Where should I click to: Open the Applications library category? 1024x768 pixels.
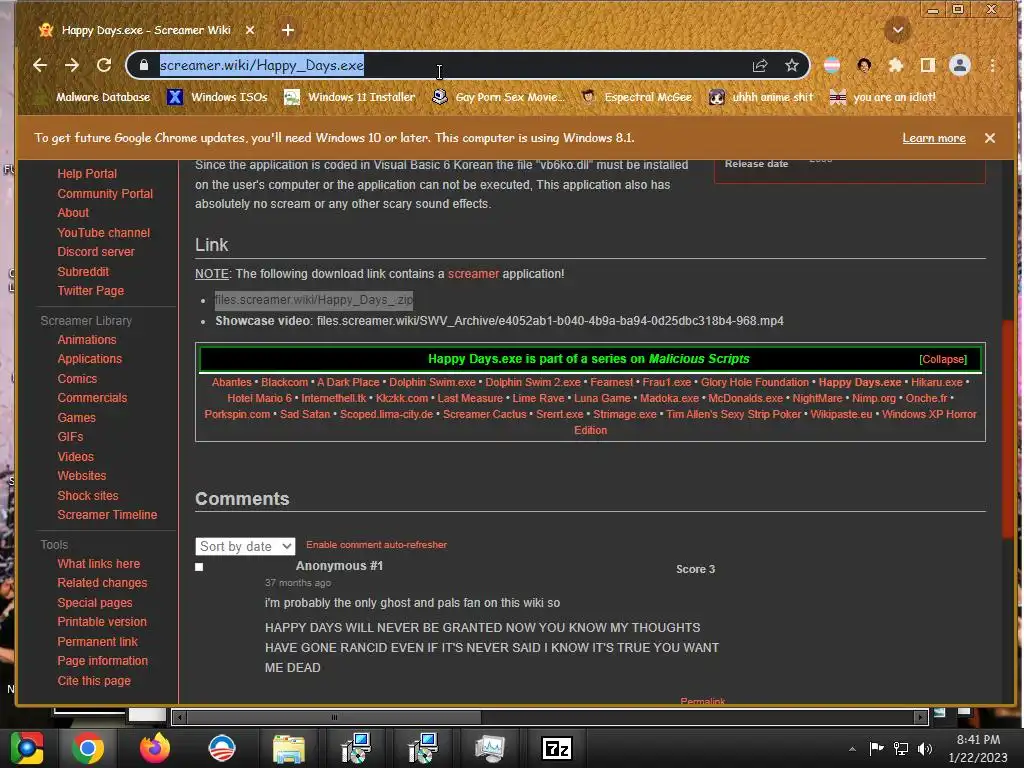(x=89, y=359)
